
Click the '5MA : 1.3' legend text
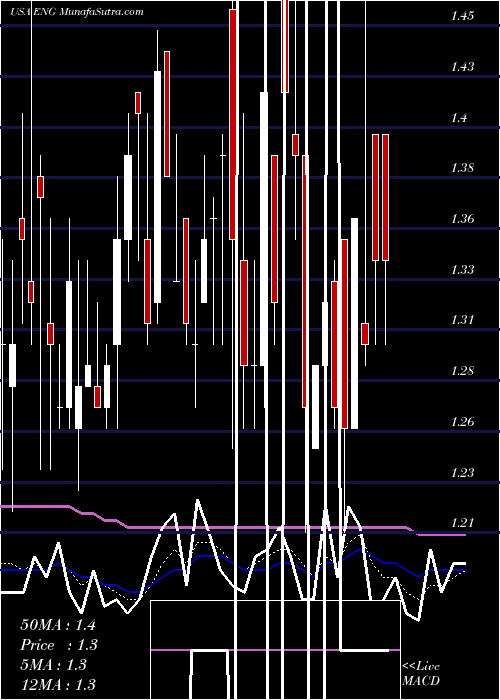click(53, 665)
